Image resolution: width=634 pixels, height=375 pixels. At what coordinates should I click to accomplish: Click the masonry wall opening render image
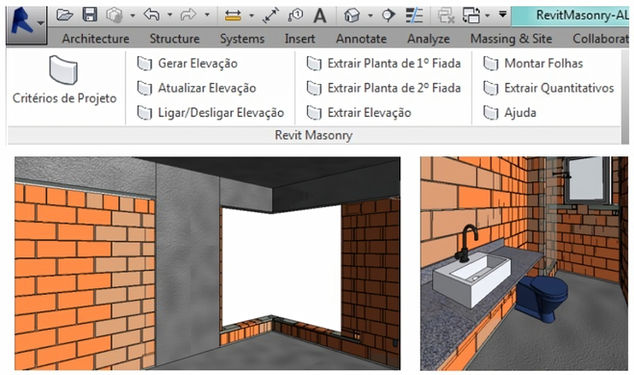pyautogui.click(x=207, y=263)
